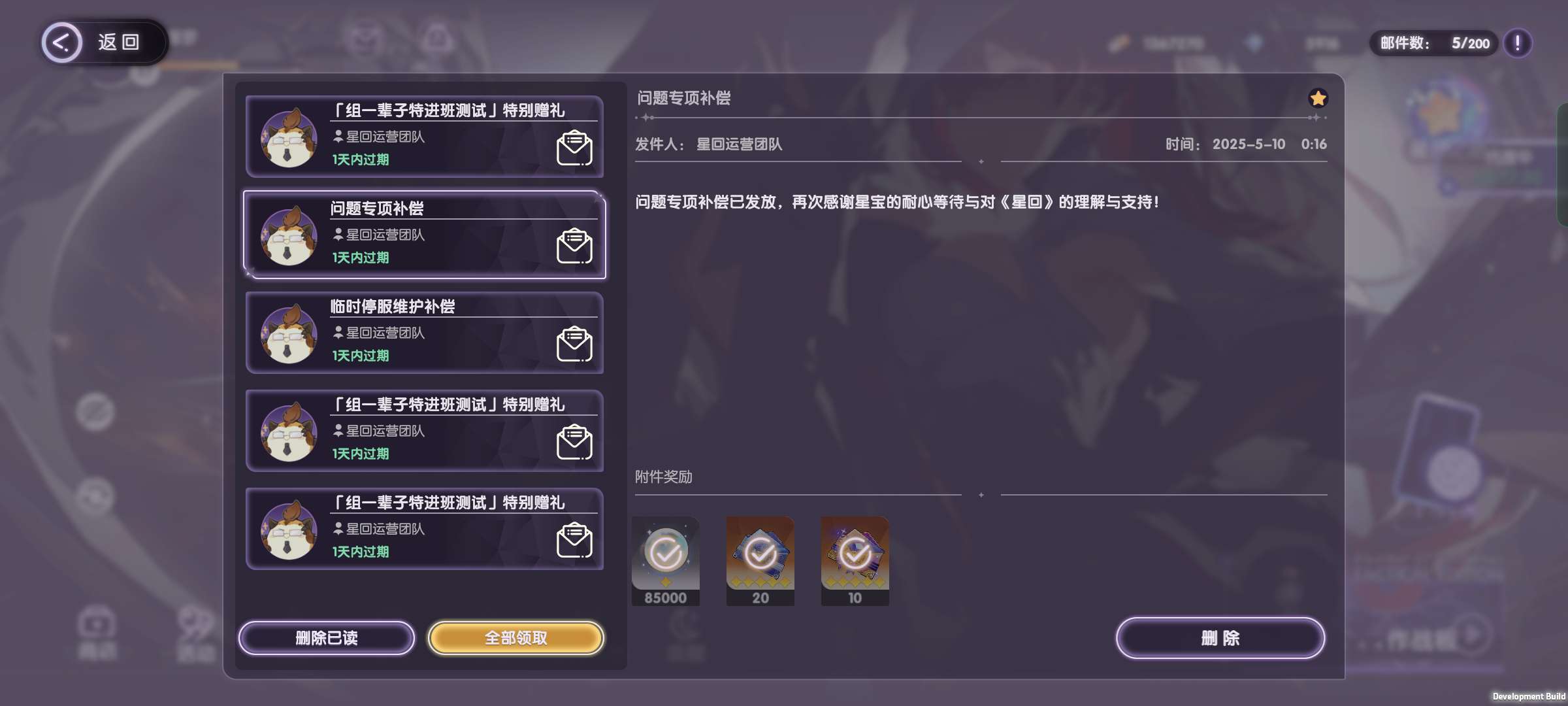Select the reward item with quantity 10
The image size is (1568, 706).
(855, 562)
